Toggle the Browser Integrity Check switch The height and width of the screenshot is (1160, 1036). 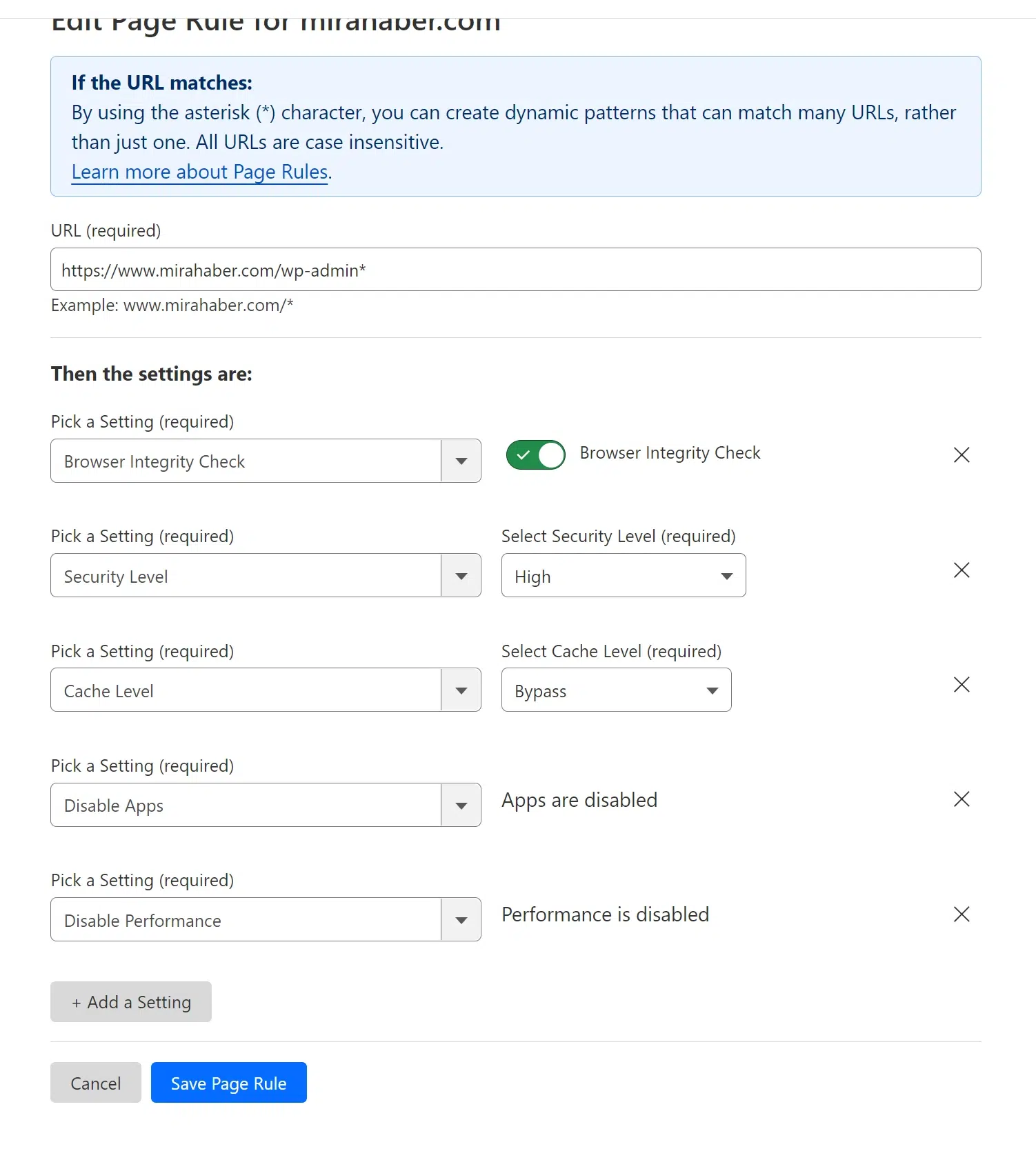[535, 455]
